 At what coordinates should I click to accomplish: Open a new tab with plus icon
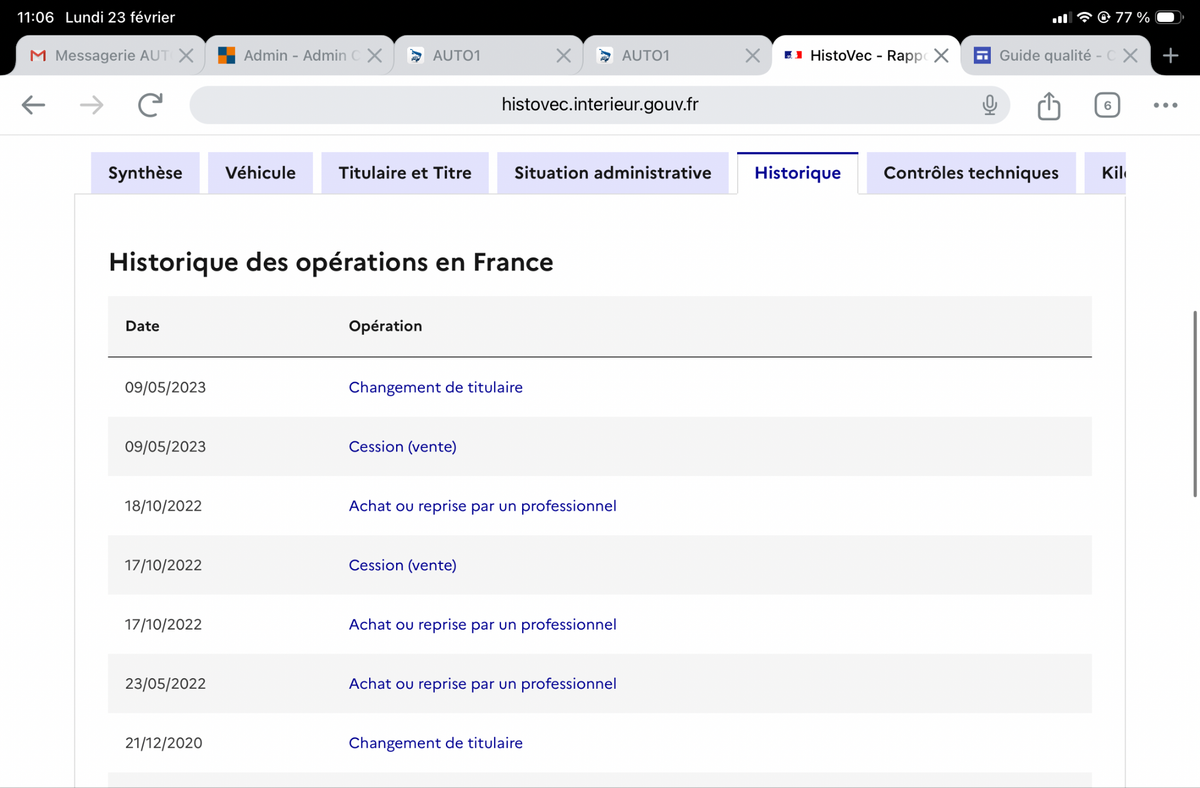1170,56
